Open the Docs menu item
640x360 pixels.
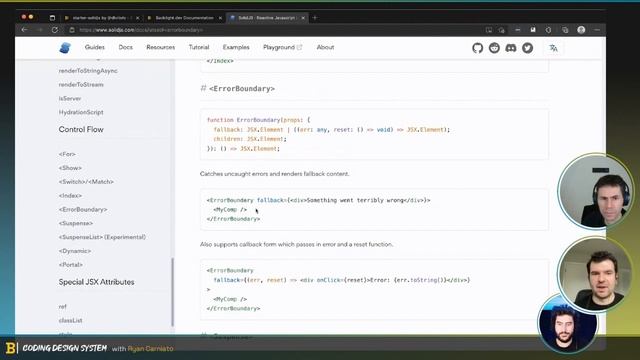tap(126, 47)
